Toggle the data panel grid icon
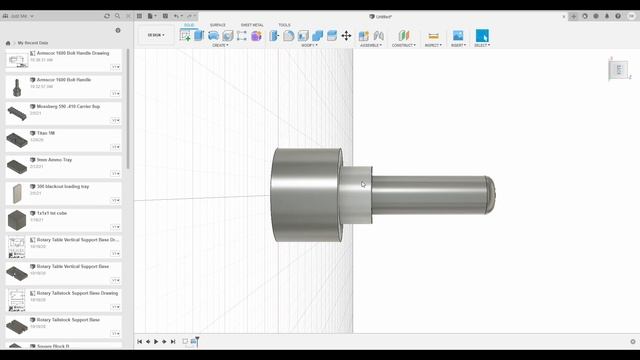 139,16
